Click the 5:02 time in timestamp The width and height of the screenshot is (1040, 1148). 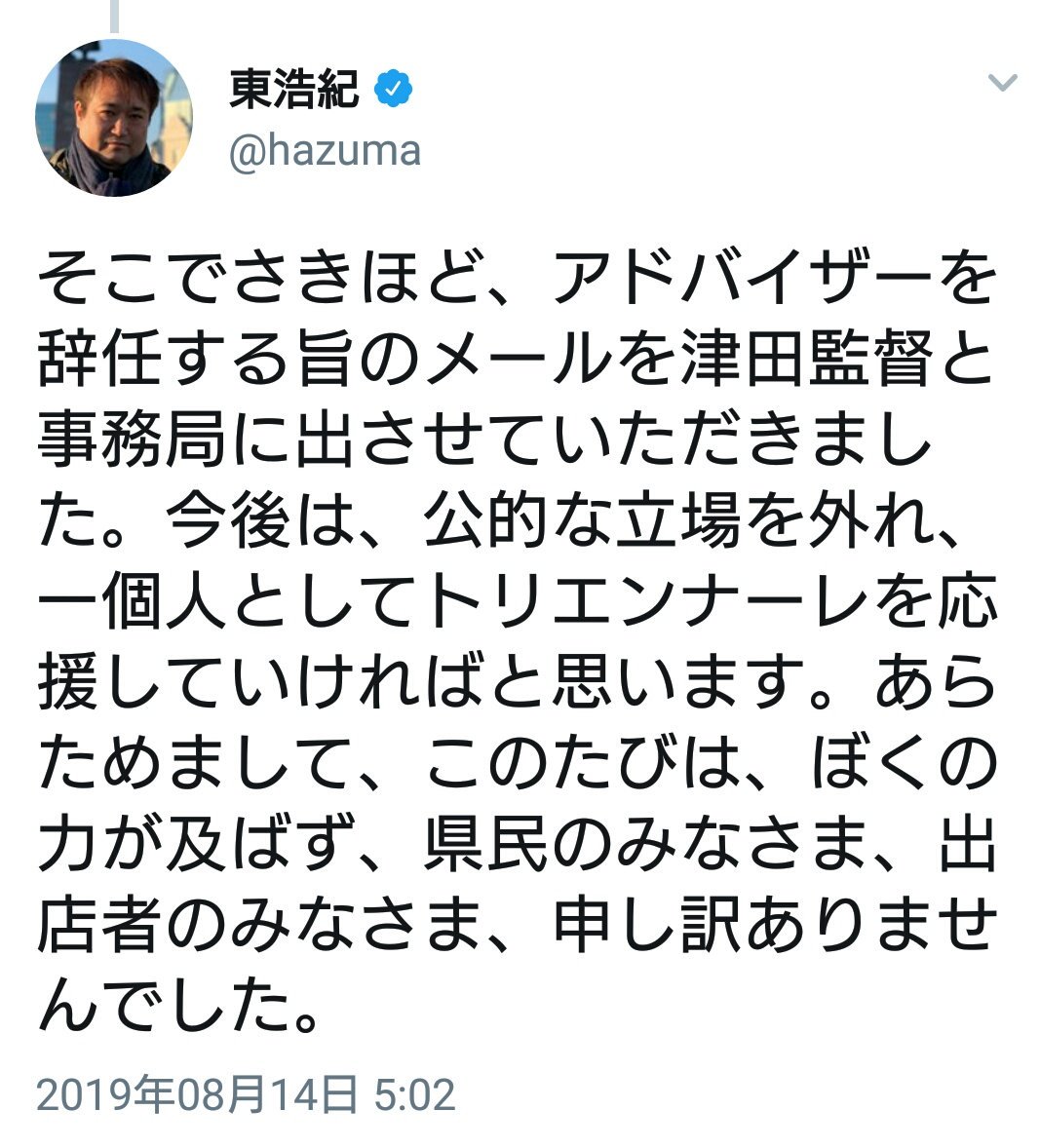tap(414, 1096)
